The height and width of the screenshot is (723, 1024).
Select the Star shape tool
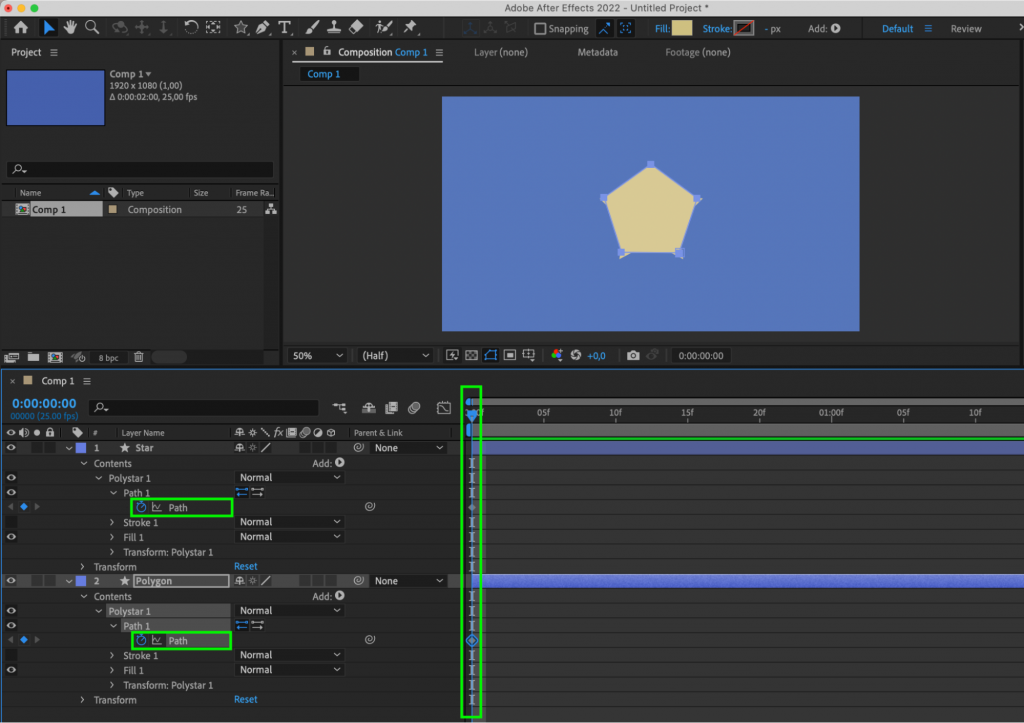tap(241, 28)
